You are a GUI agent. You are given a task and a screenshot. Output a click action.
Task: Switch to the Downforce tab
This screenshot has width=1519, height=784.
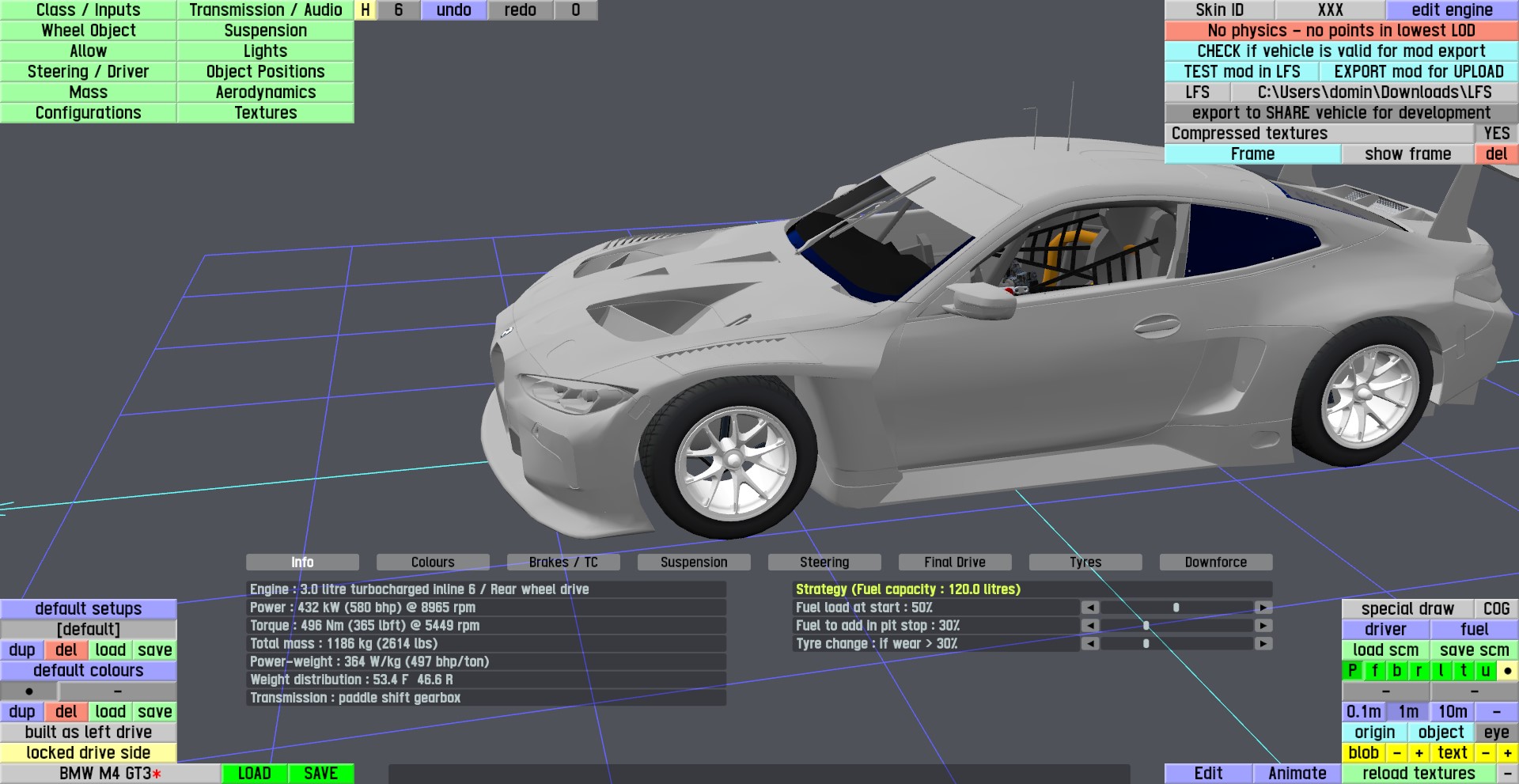tap(1216, 562)
